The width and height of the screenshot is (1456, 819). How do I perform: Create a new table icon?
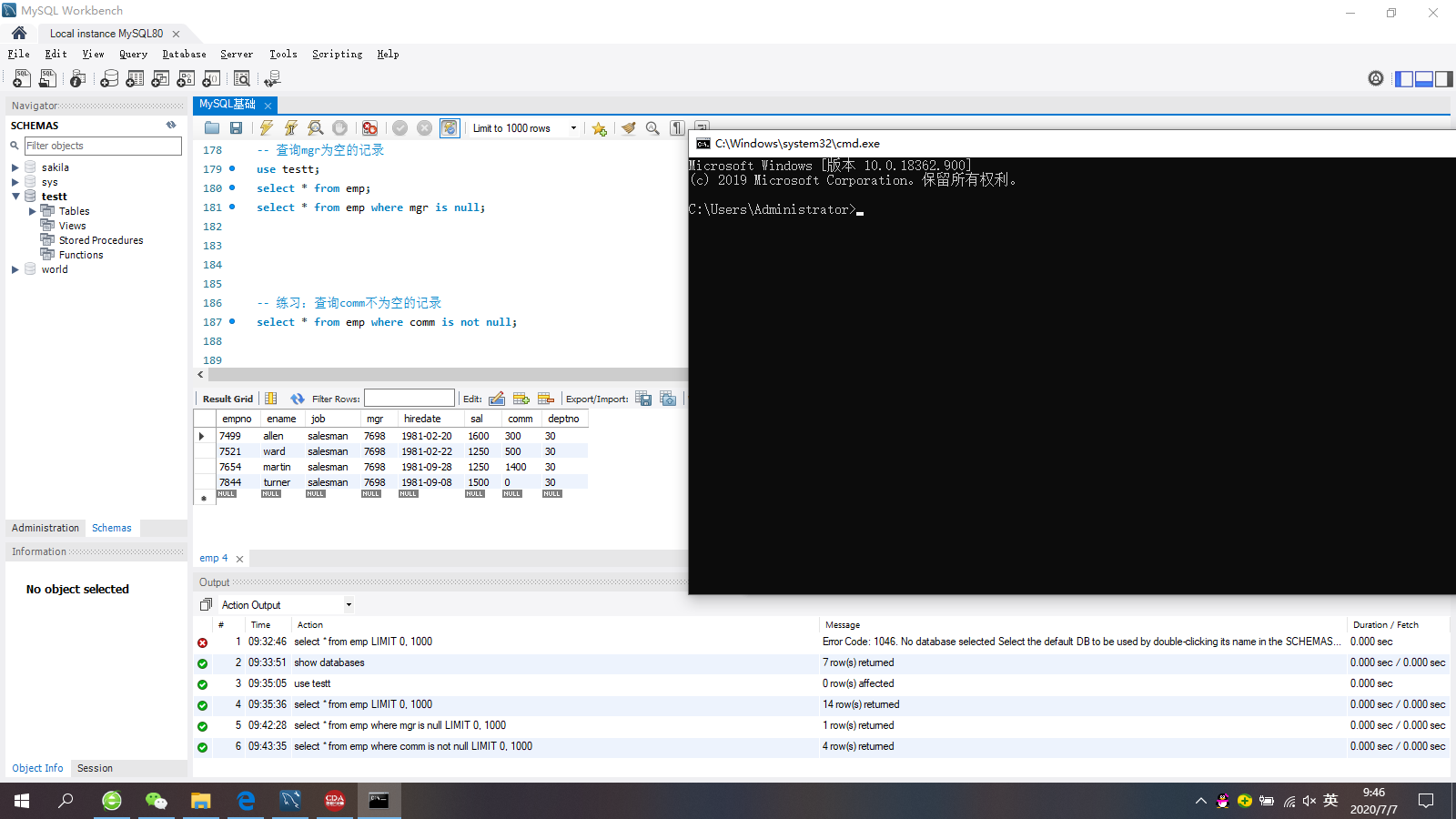tap(135, 79)
